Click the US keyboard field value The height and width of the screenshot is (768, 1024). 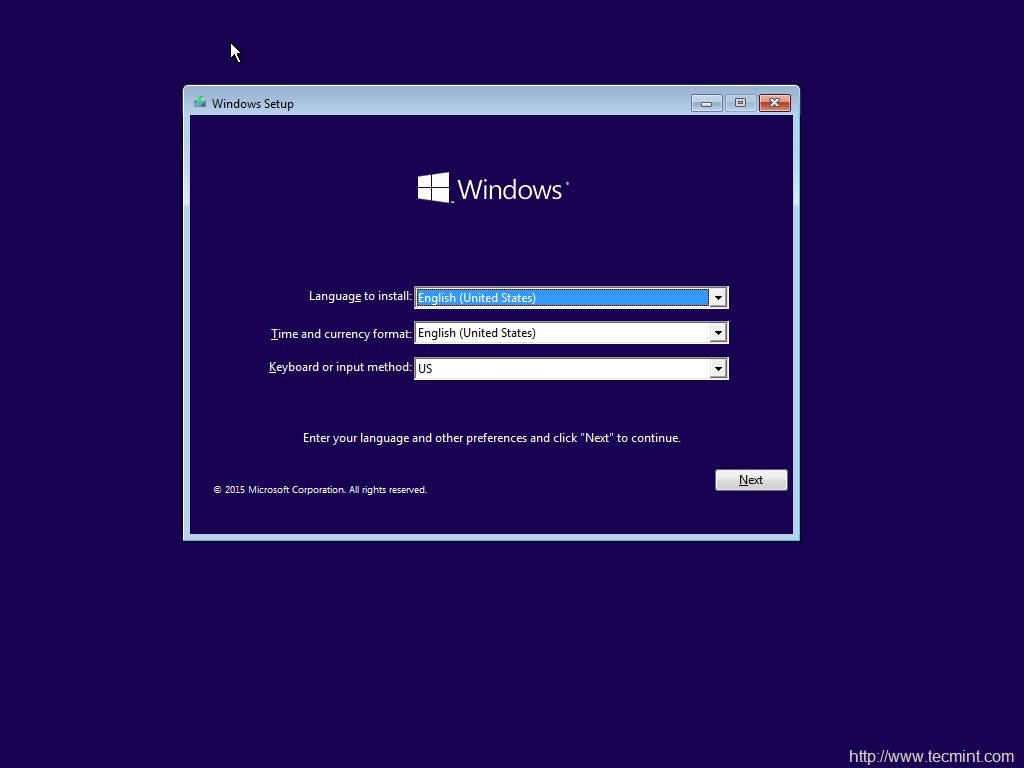(x=425, y=368)
